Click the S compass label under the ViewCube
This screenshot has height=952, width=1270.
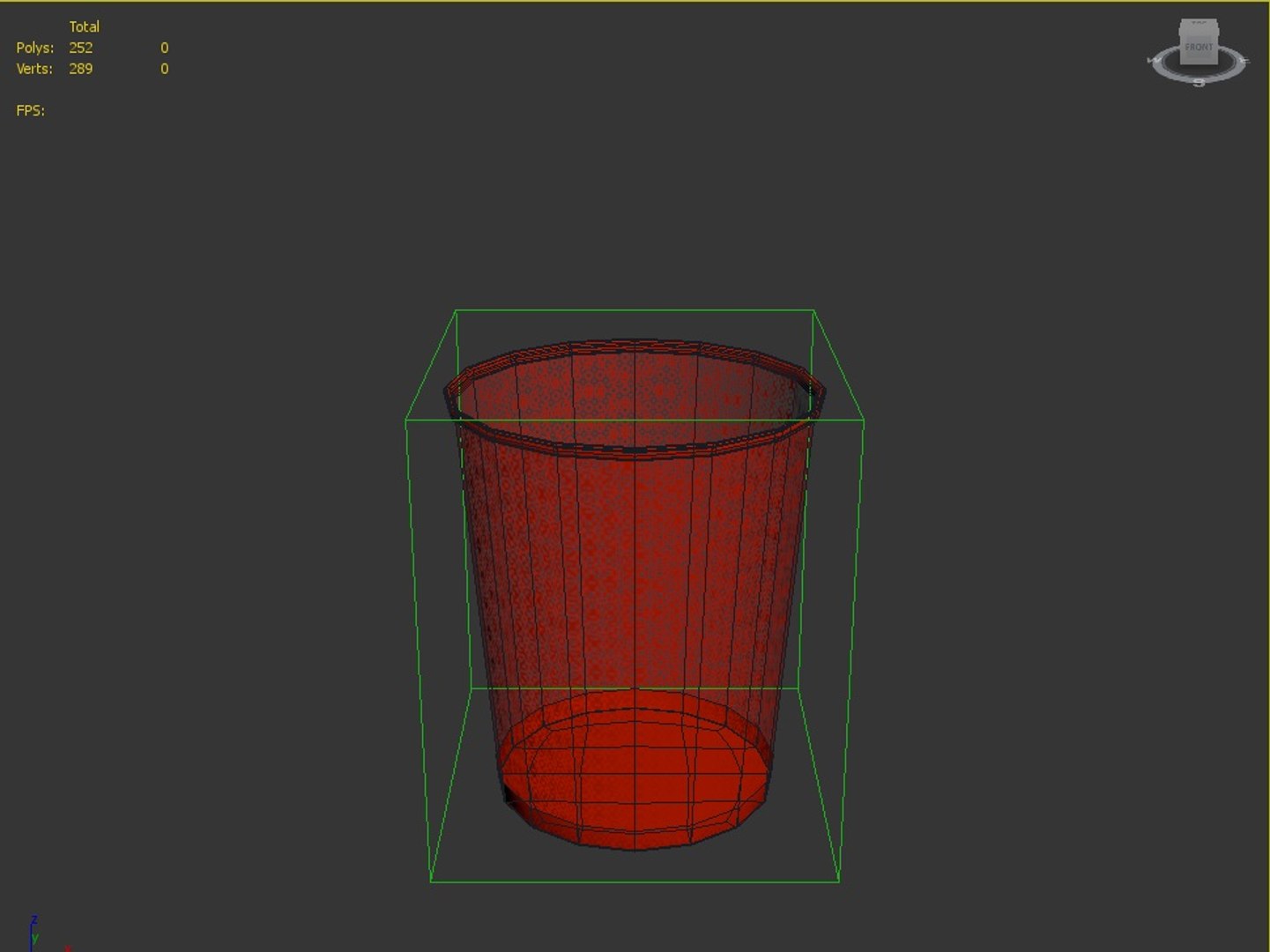tap(1199, 83)
